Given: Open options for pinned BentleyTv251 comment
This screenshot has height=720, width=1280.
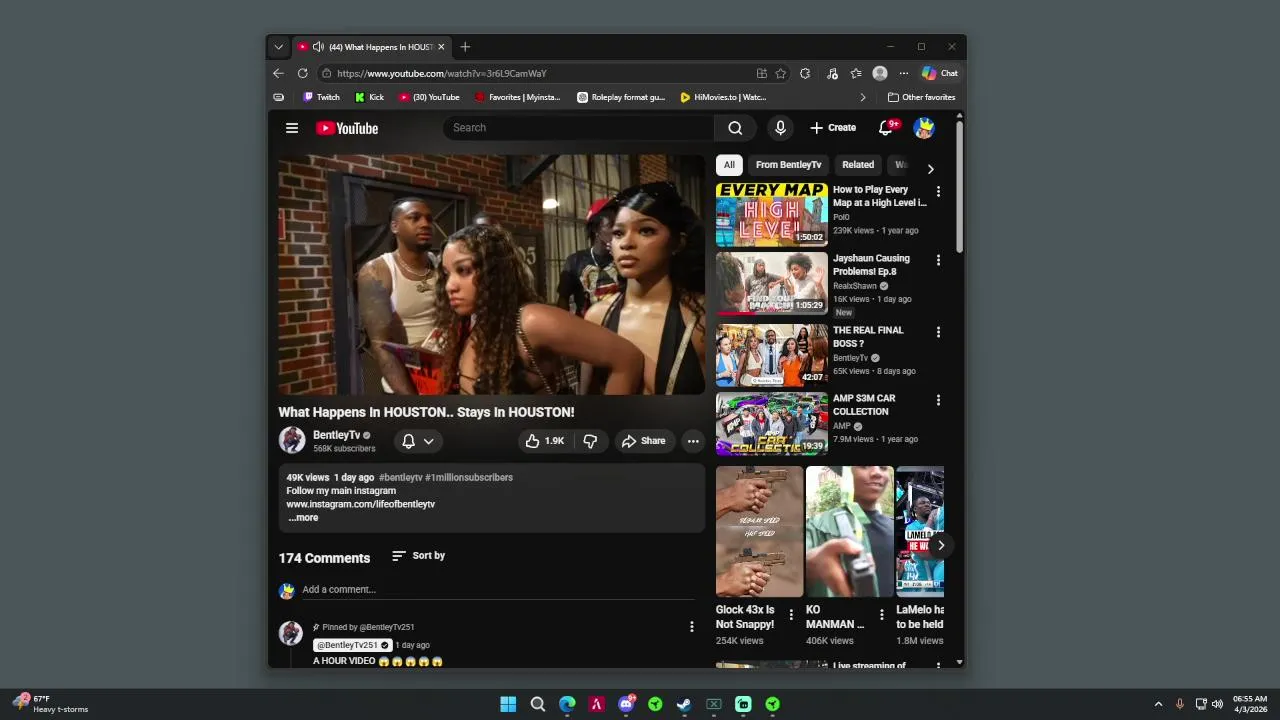Looking at the screenshot, I should (x=691, y=627).
